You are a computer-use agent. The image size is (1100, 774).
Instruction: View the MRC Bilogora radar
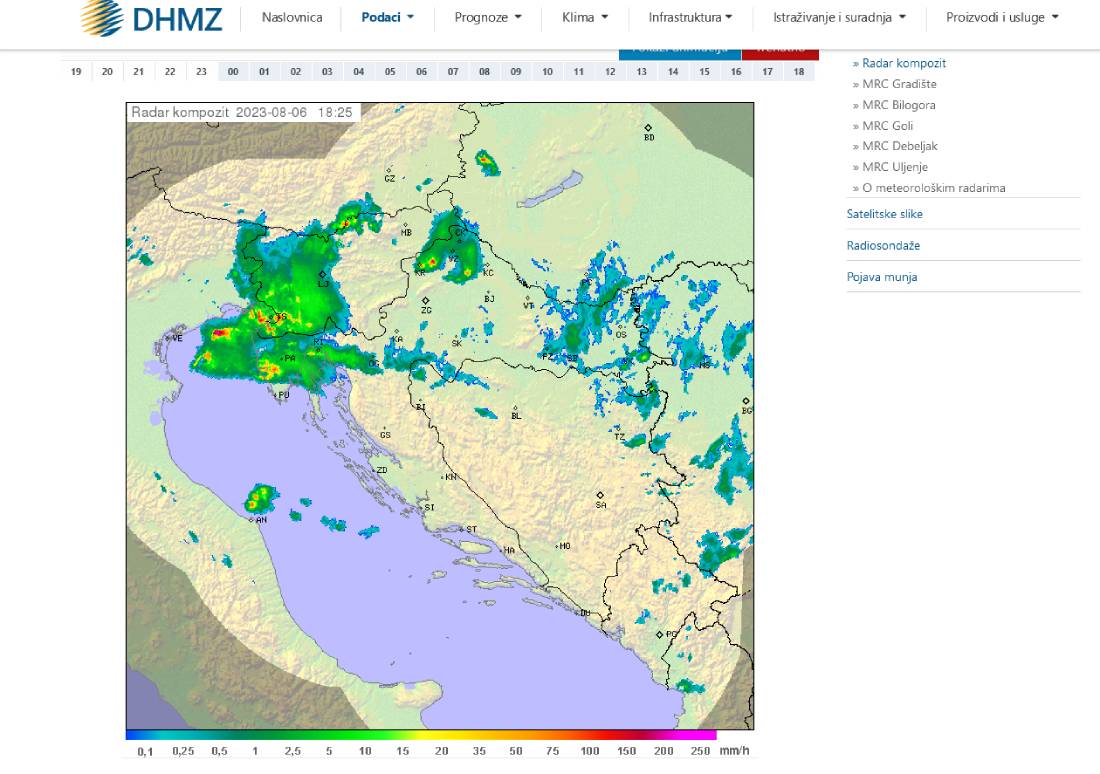click(899, 105)
